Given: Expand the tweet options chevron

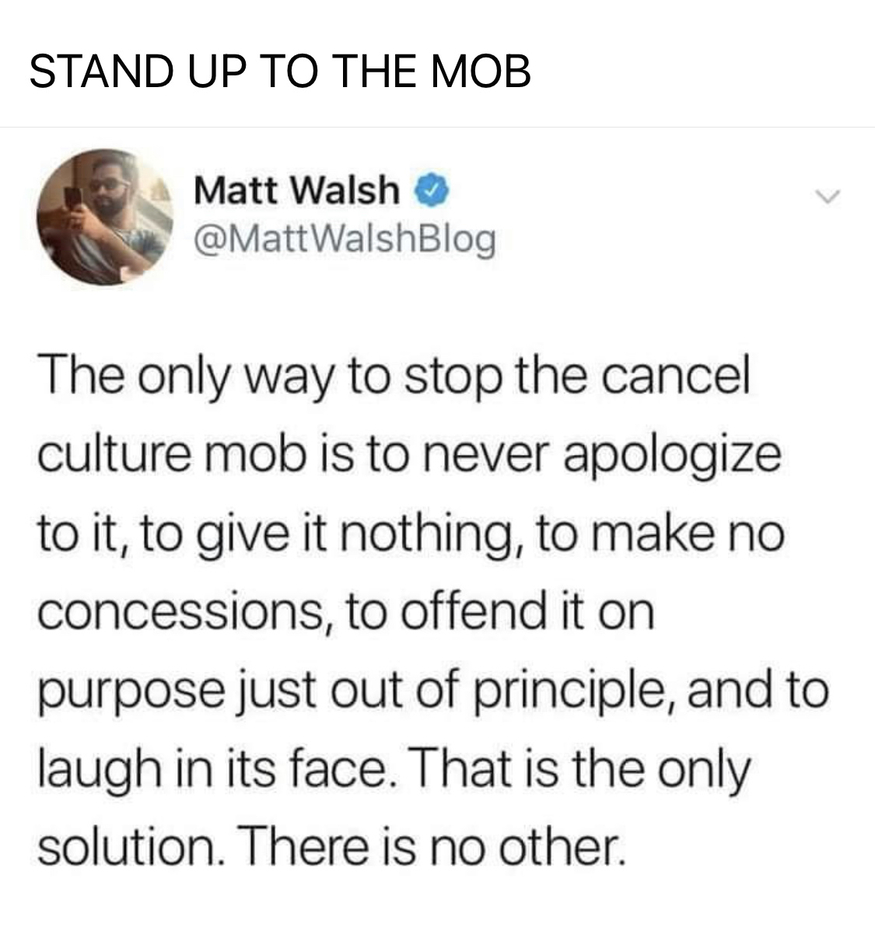Looking at the screenshot, I should 828,196.
